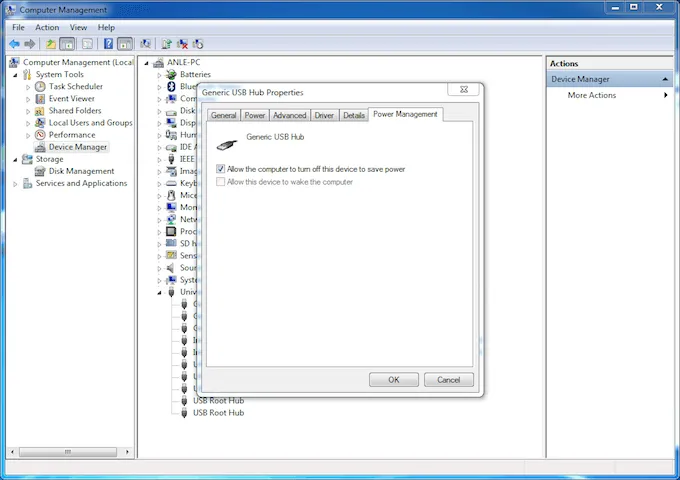Click the Back arrow in the toolbar
680x480 pixels.
(x=14, y=44)
